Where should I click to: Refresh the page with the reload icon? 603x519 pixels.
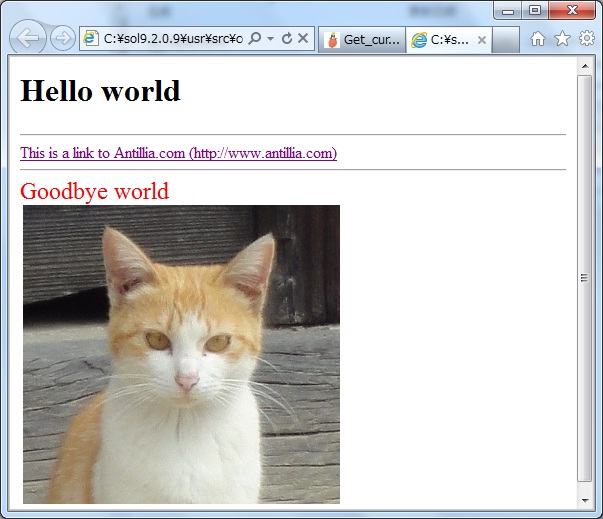coord(287,38)
